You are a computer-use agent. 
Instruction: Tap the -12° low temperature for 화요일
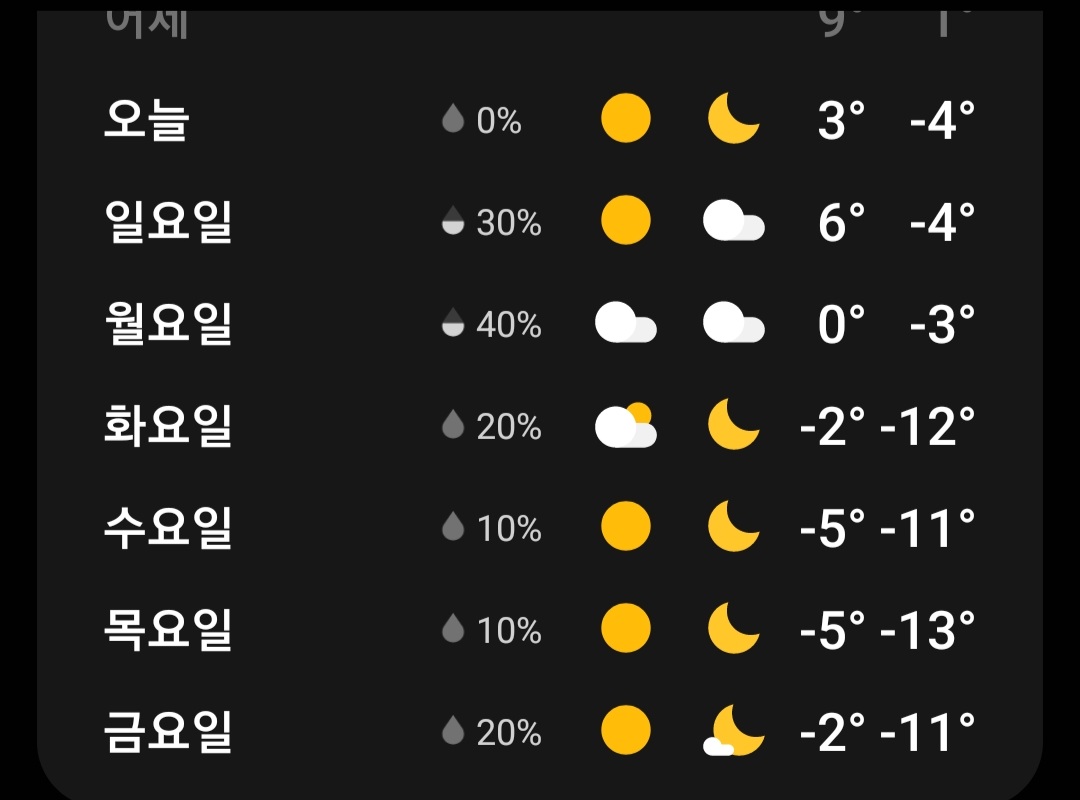coord(927,427)
